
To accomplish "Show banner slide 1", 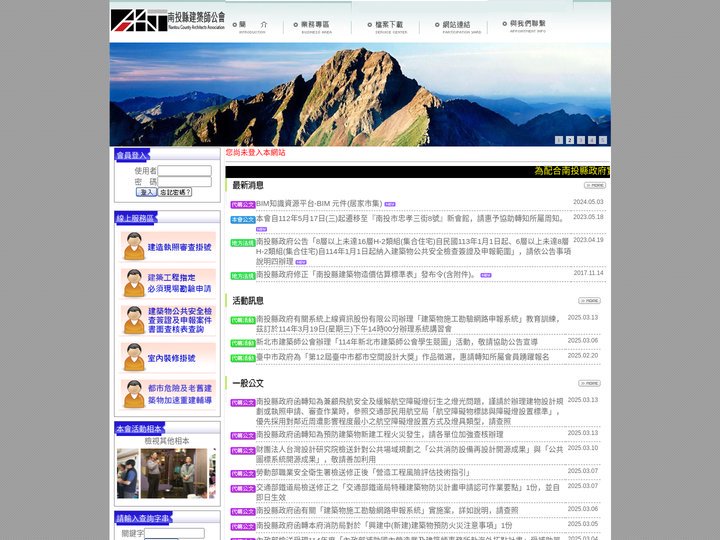I will click(559, 140).
